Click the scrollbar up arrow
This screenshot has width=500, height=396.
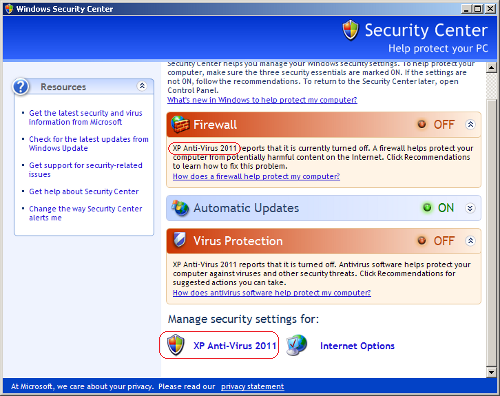(x=491, y=68)
